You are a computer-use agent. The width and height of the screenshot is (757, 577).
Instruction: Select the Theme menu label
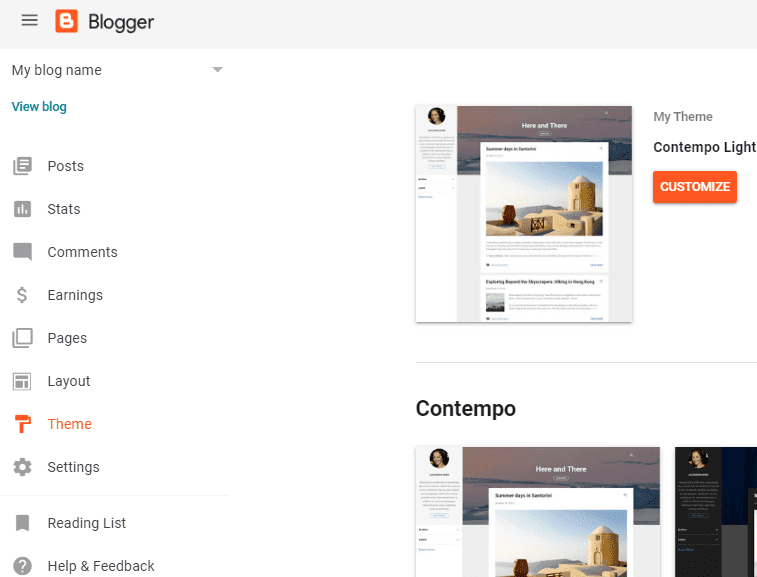coord(70,424)
